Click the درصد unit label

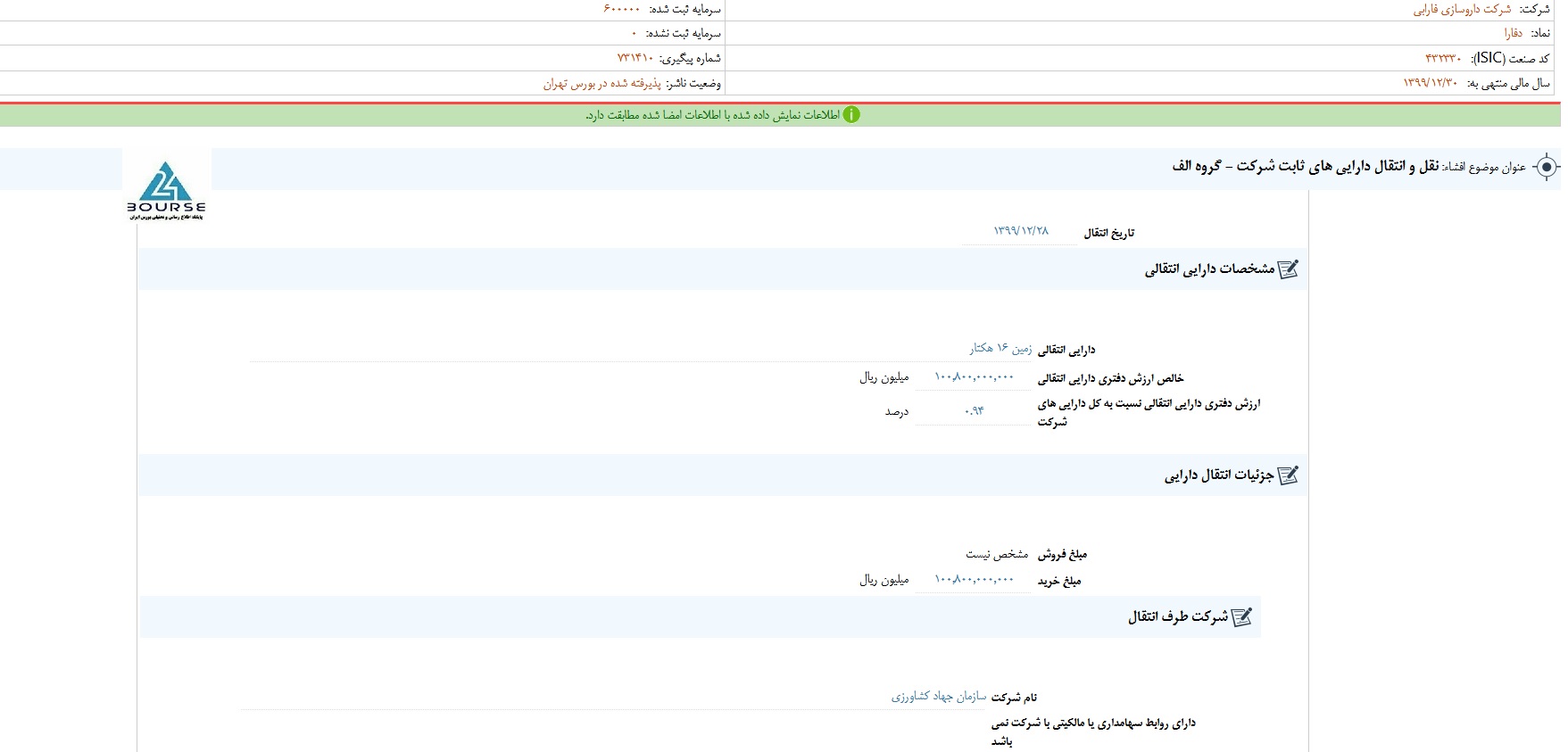tap(897, 411)
